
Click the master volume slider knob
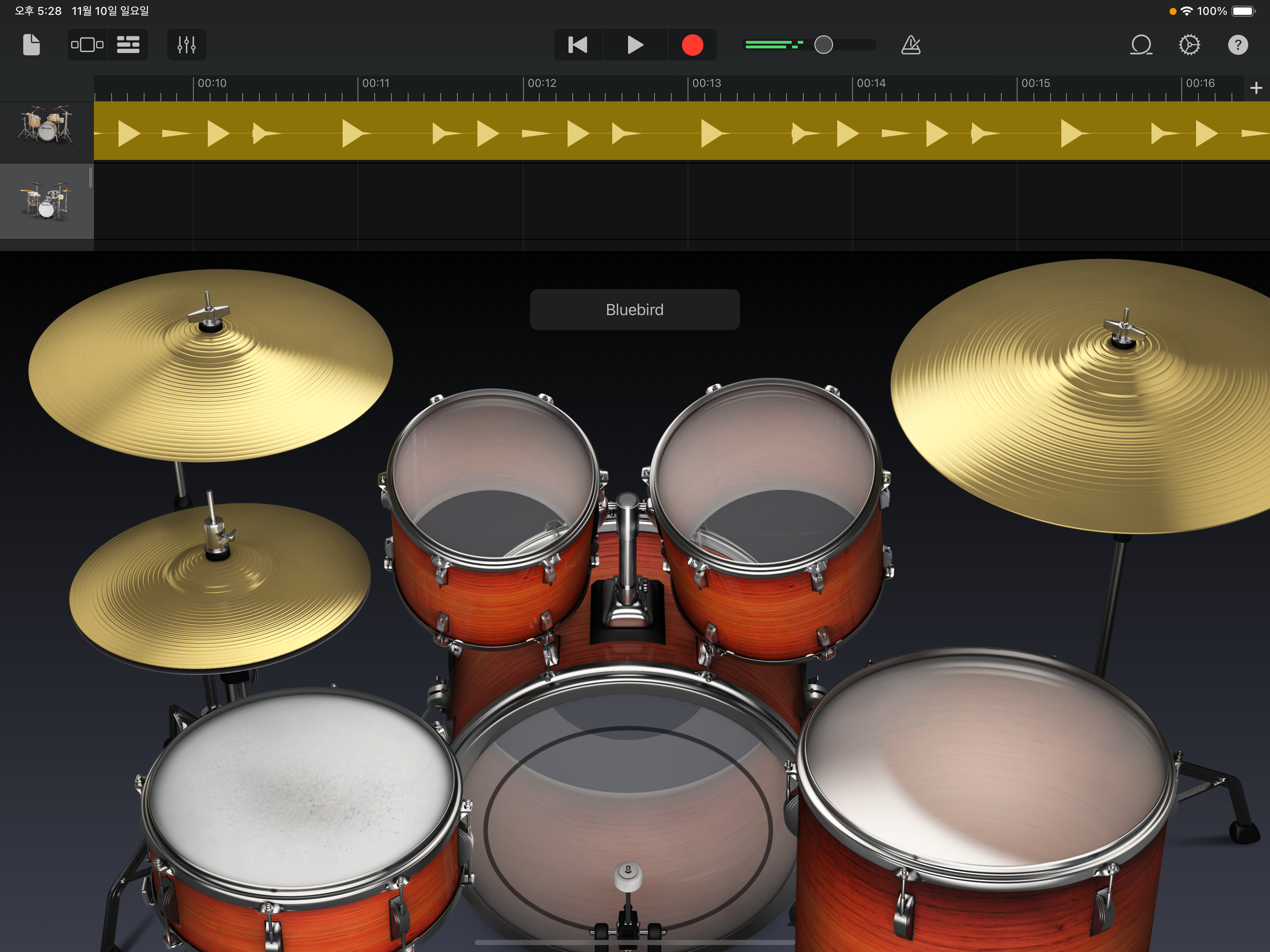pos(823,45)
